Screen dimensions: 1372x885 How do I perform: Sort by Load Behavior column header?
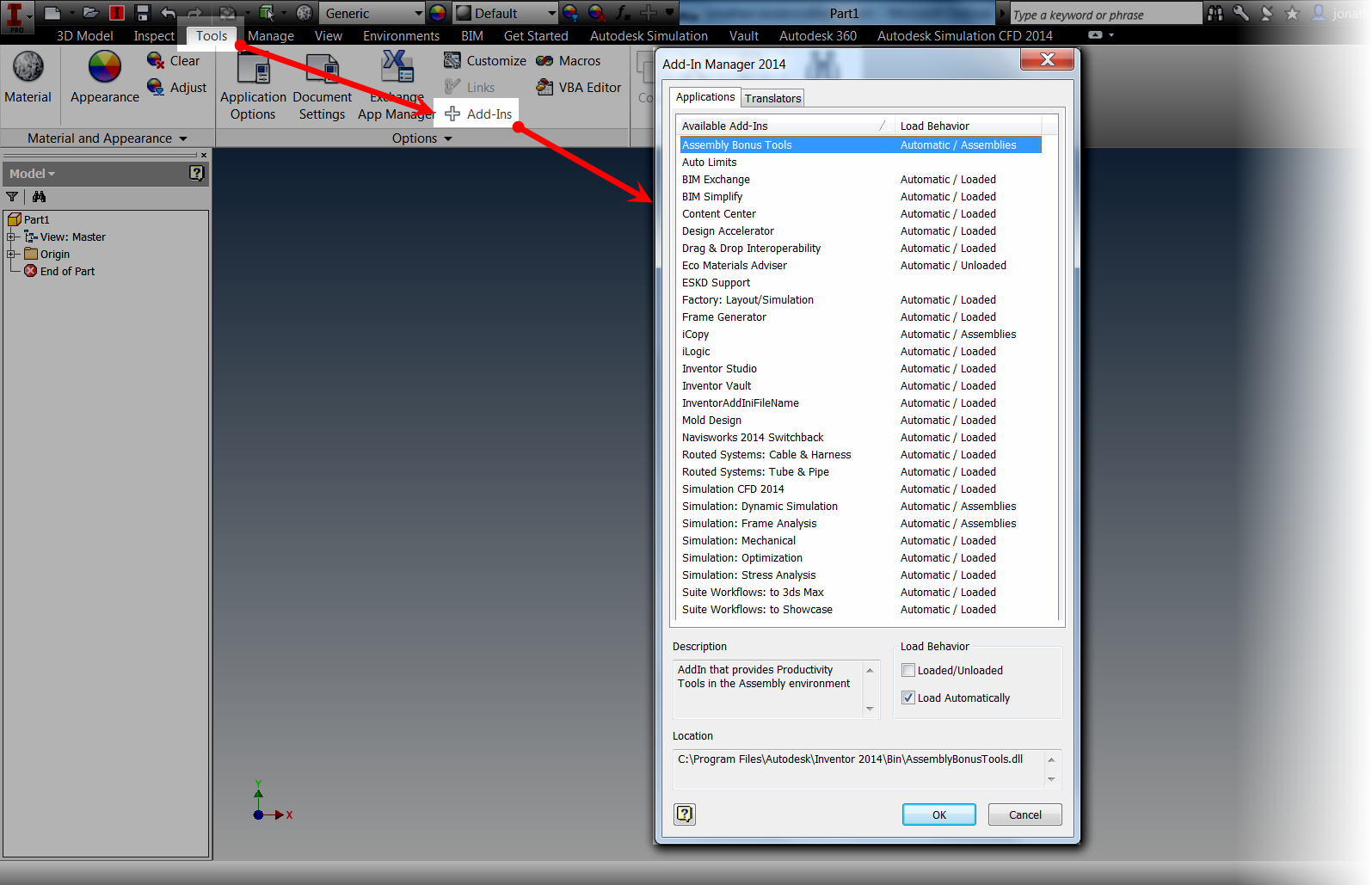[968, 126]
